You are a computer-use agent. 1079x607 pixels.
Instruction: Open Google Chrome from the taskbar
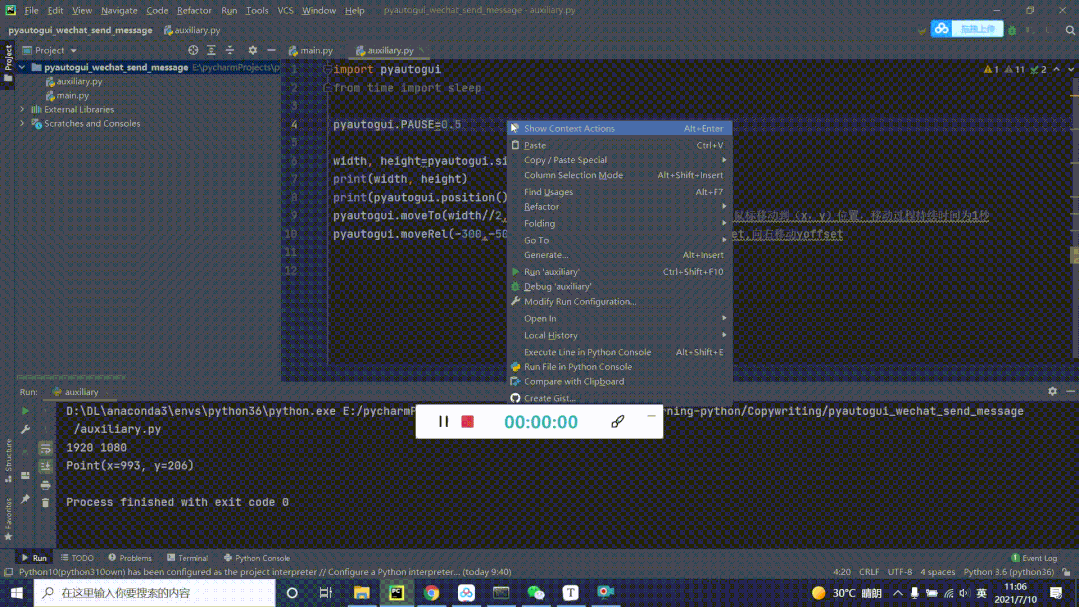tap(431, 592)
